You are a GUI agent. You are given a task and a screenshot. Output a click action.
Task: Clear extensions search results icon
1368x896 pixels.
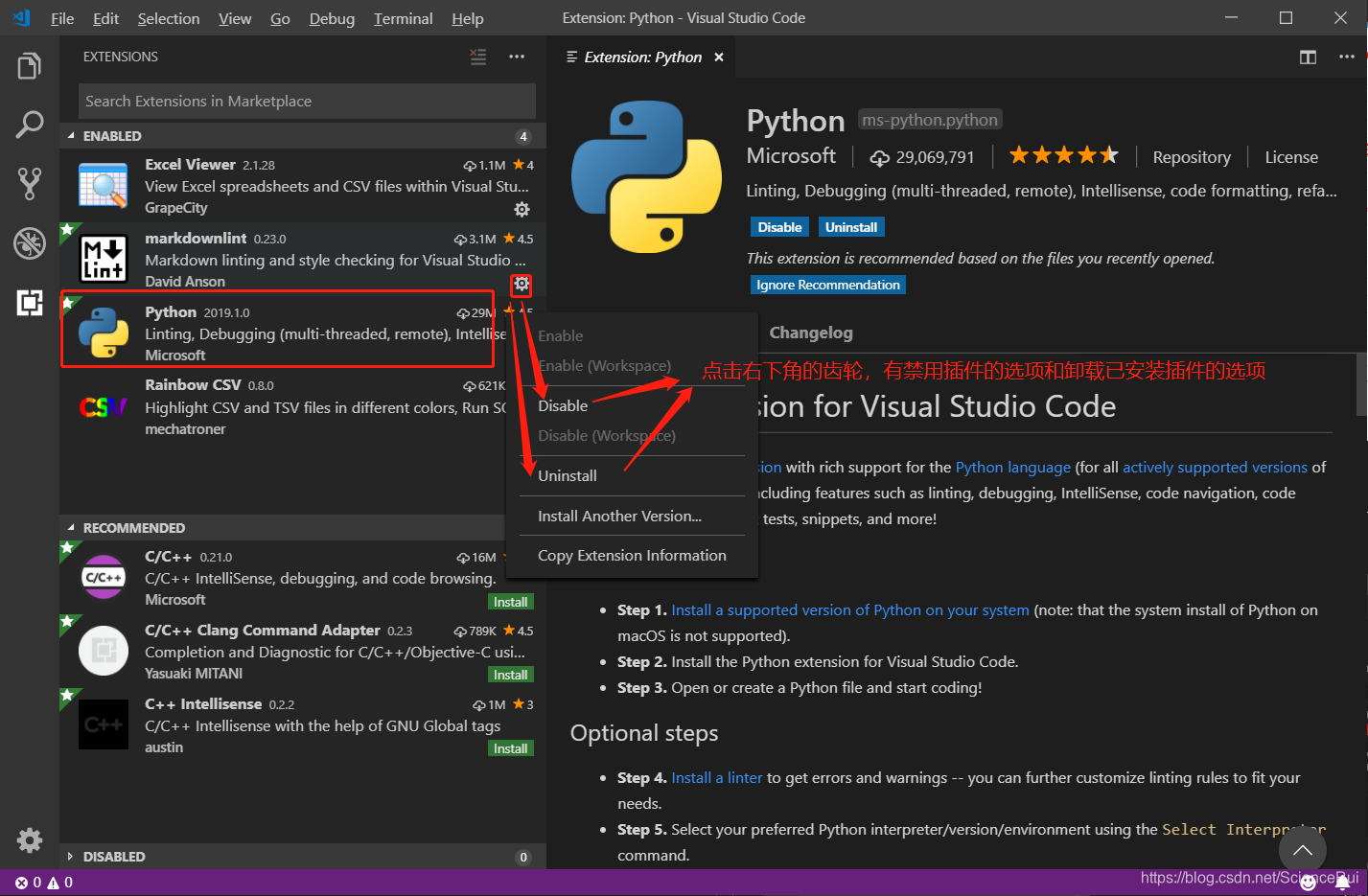[x=477, y=57]
